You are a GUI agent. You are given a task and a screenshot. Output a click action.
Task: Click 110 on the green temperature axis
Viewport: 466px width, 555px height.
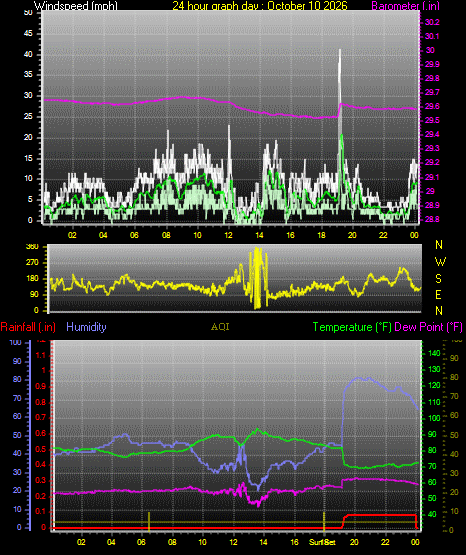point(434,402)
